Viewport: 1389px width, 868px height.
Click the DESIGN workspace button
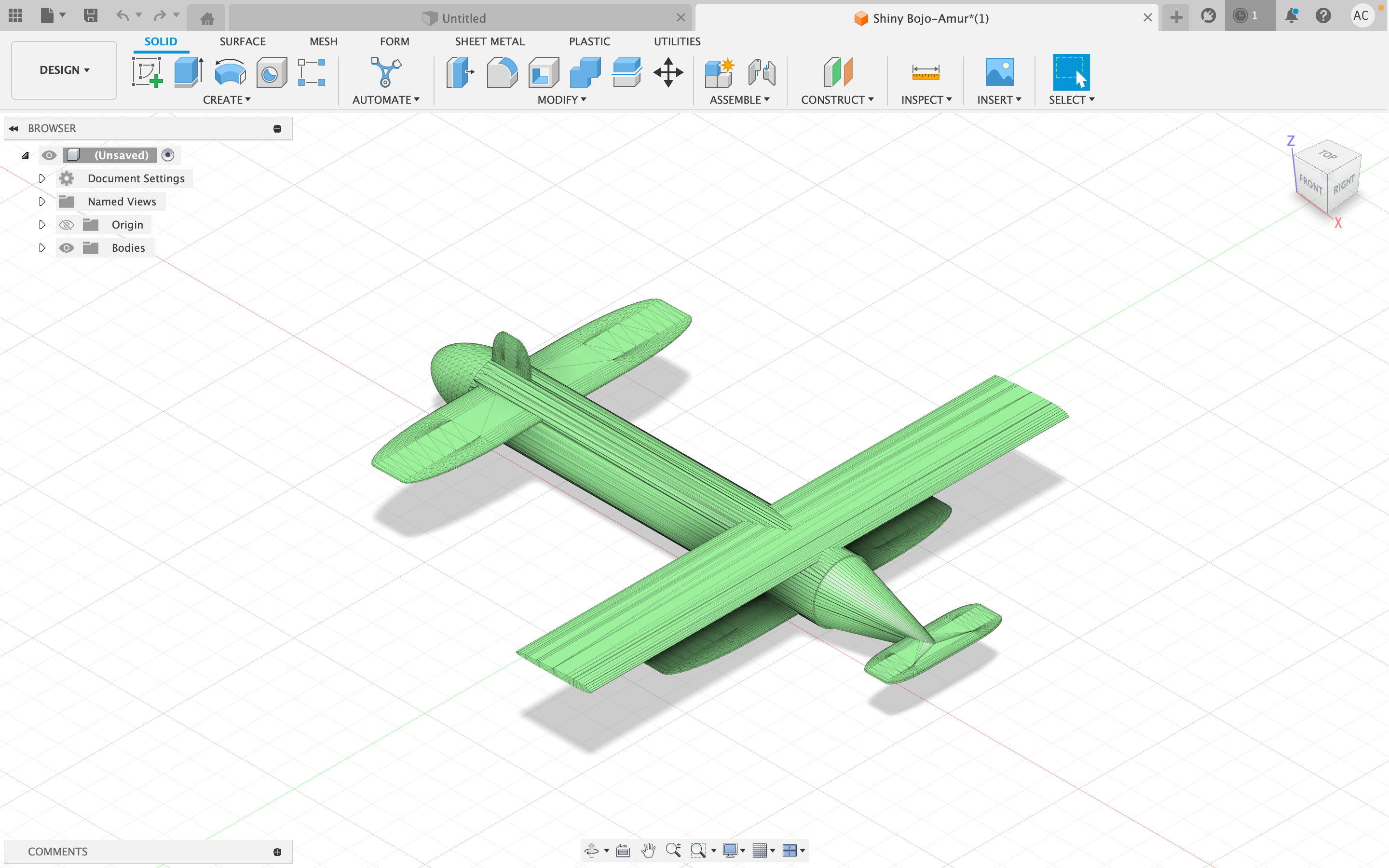64,69
